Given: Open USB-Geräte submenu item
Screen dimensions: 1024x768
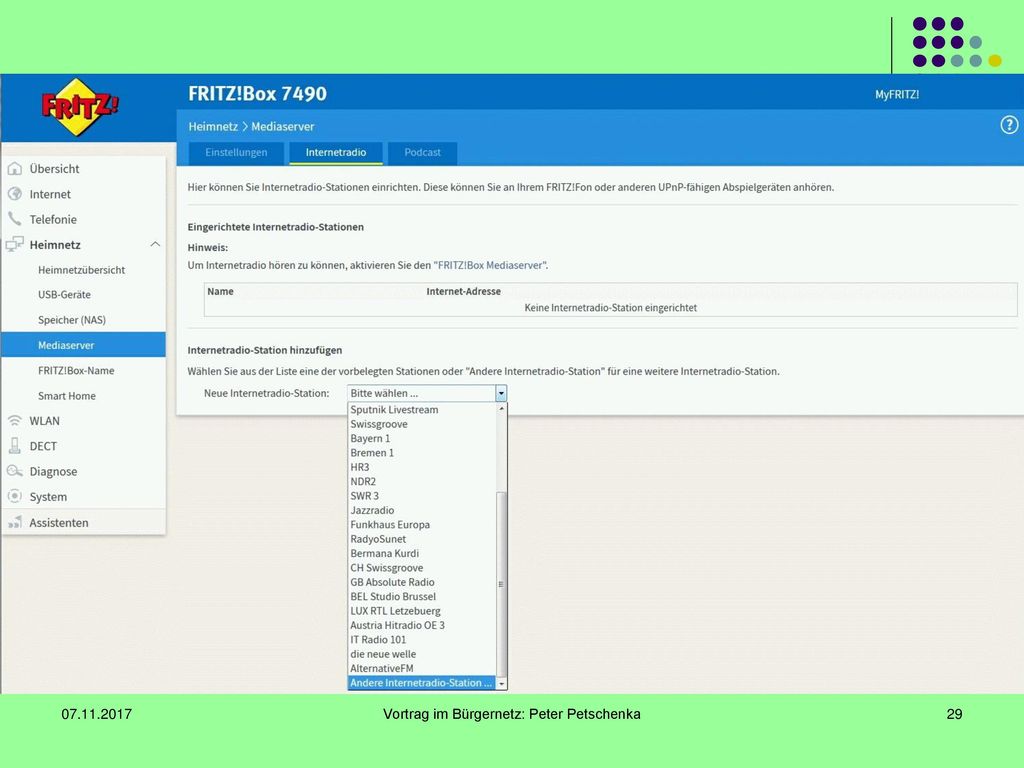Looking at the screenshot, I should [64, 295].
